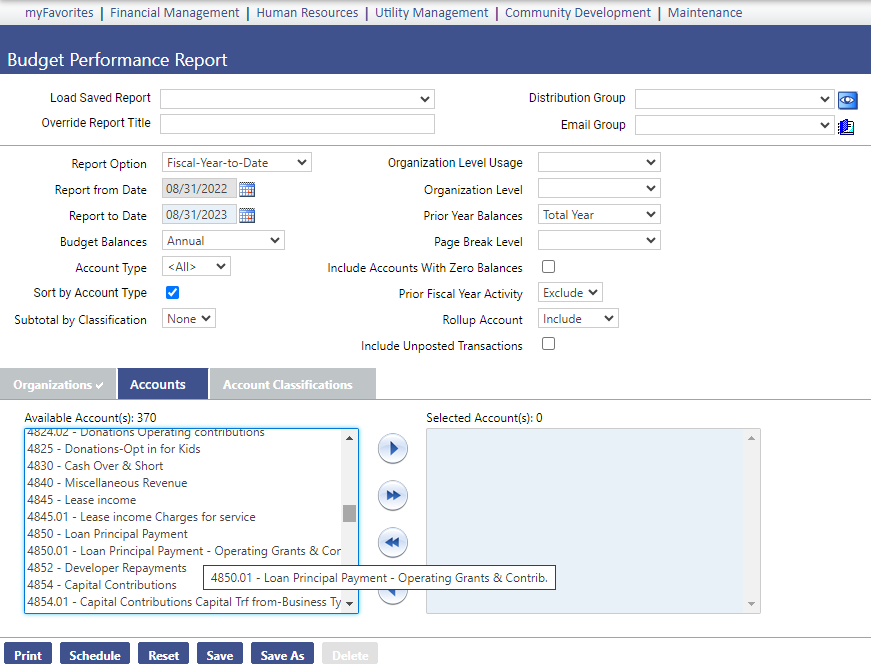Screen dimensions: 871x669
Task: Open the Distribution Group dropdown
Action: click(x=734, y=99)
